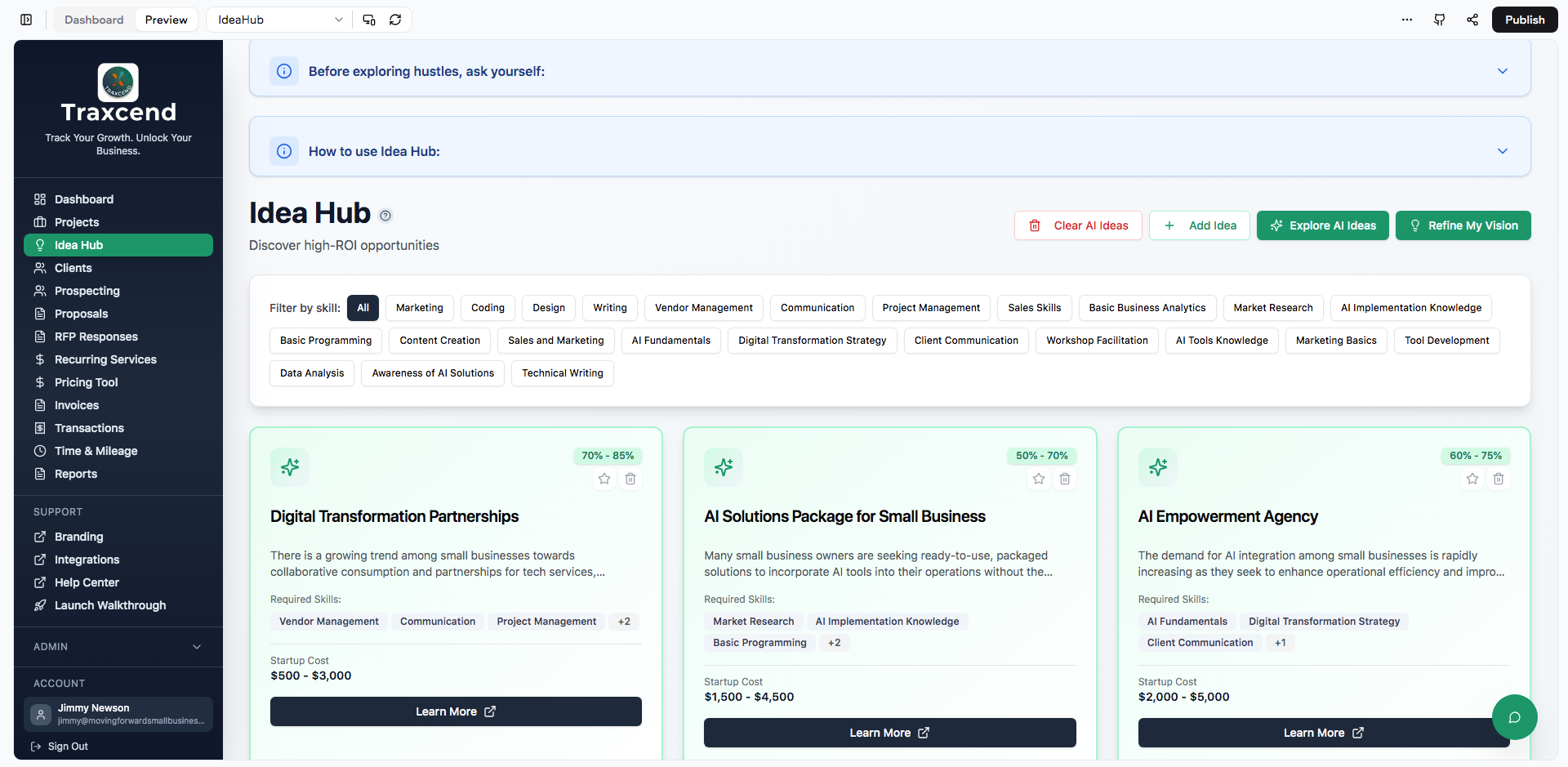
Task: Click the share icon in top bar
Action: point(1472,20)
